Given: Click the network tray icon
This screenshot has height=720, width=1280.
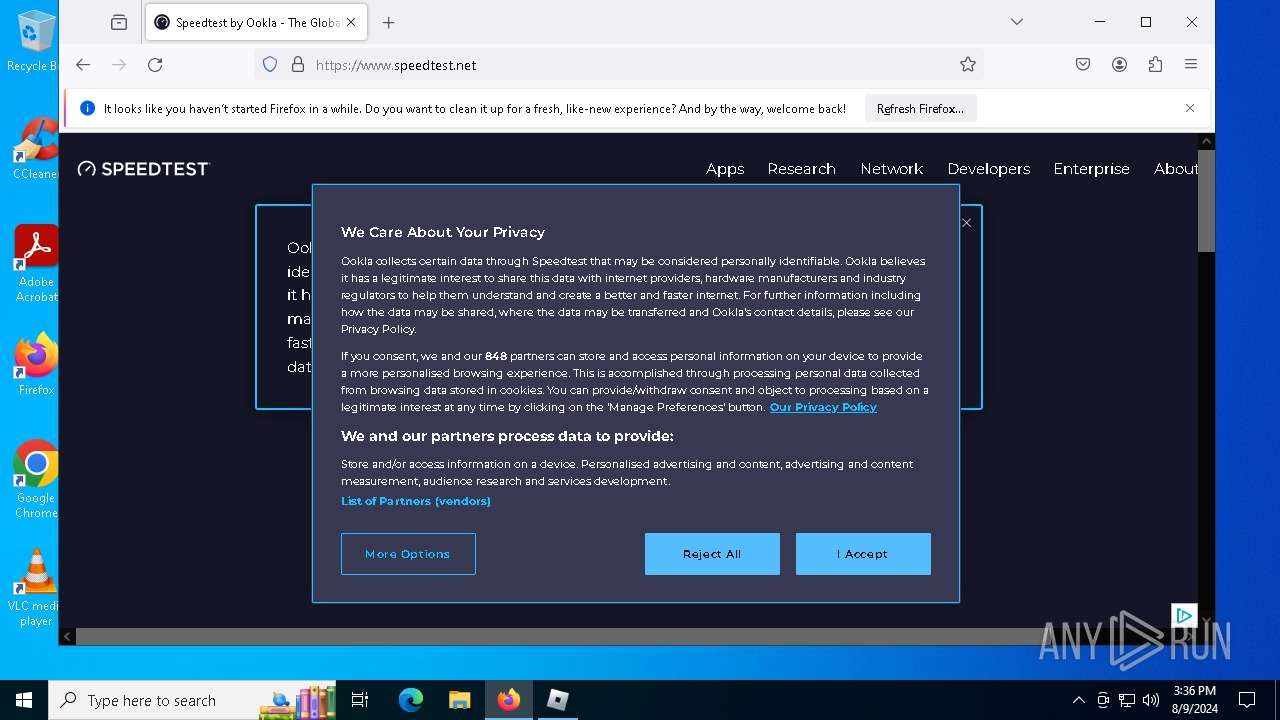Looking at the screenshot, I should point(1127,700).
